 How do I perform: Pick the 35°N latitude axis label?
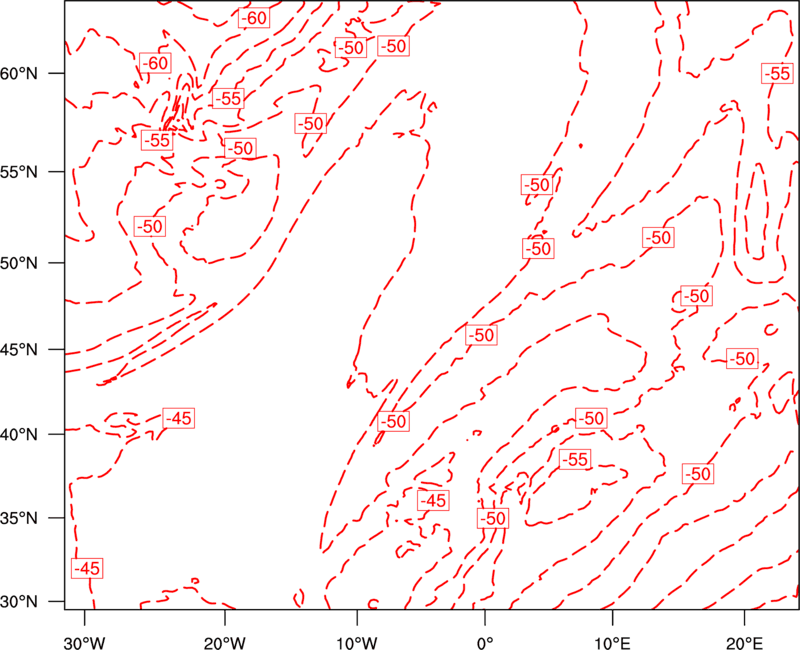(19, 518)
